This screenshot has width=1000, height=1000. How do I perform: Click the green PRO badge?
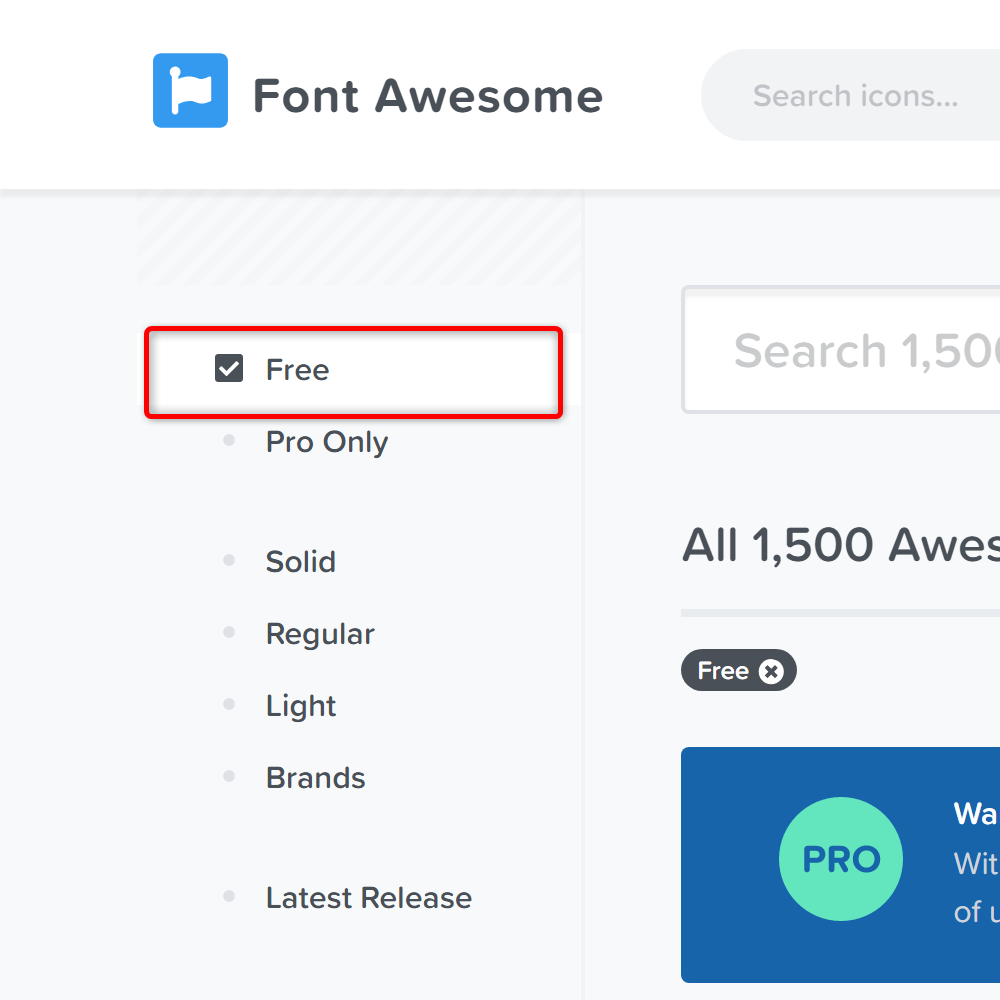pyautogui.click(x=841, y=858)
